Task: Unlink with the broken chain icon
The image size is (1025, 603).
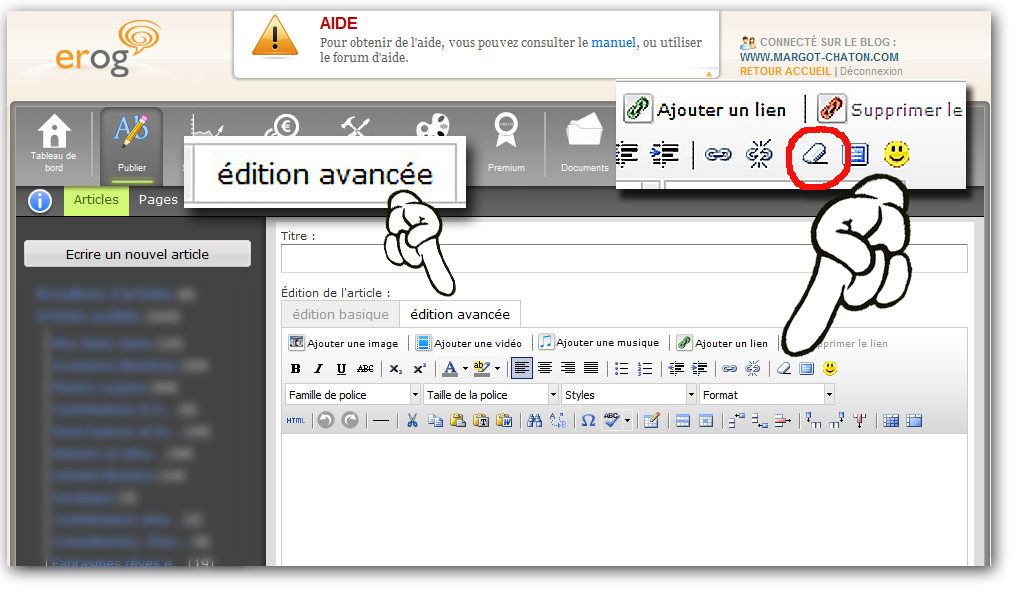Action: click(x=753, y=368)
